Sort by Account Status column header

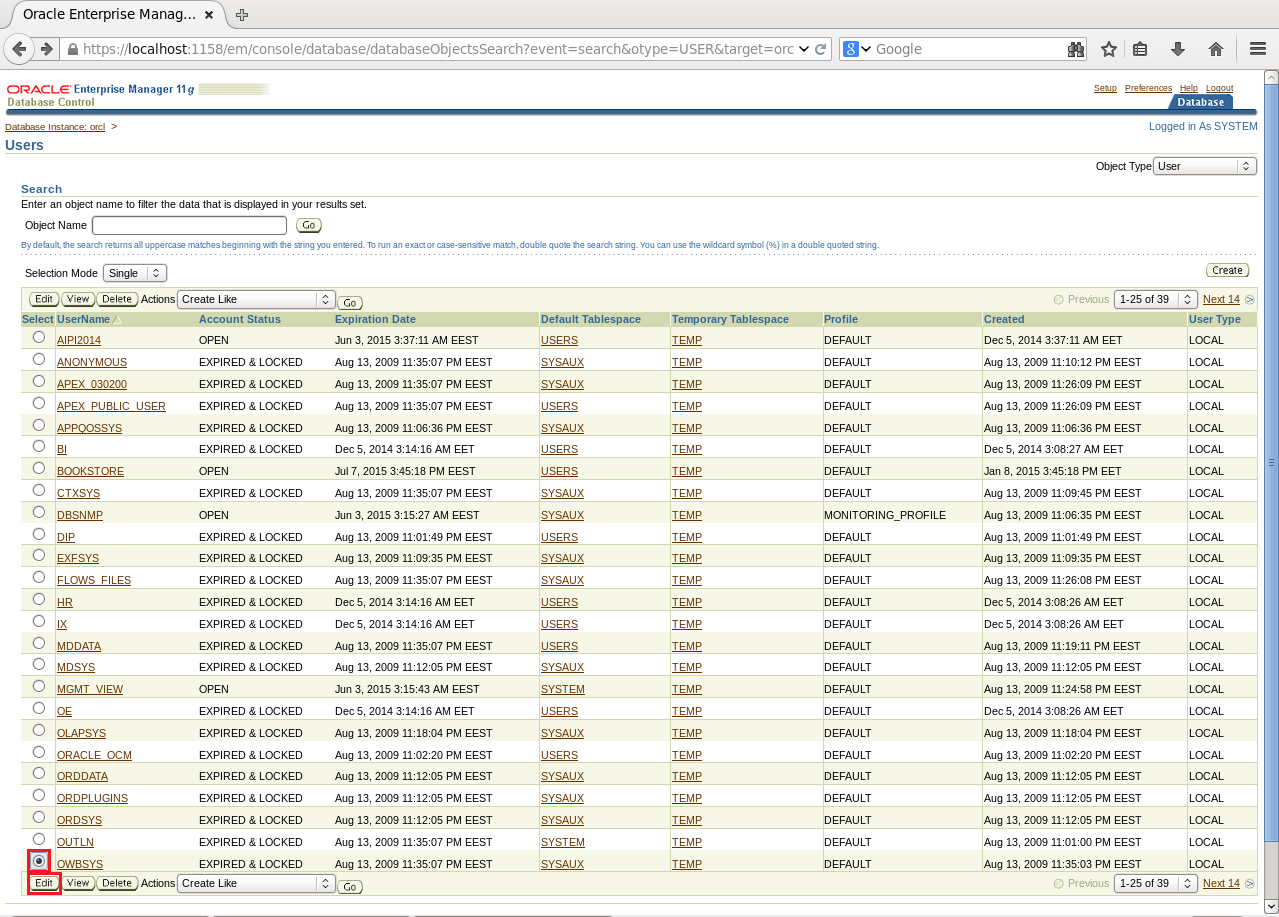[240, 319]
